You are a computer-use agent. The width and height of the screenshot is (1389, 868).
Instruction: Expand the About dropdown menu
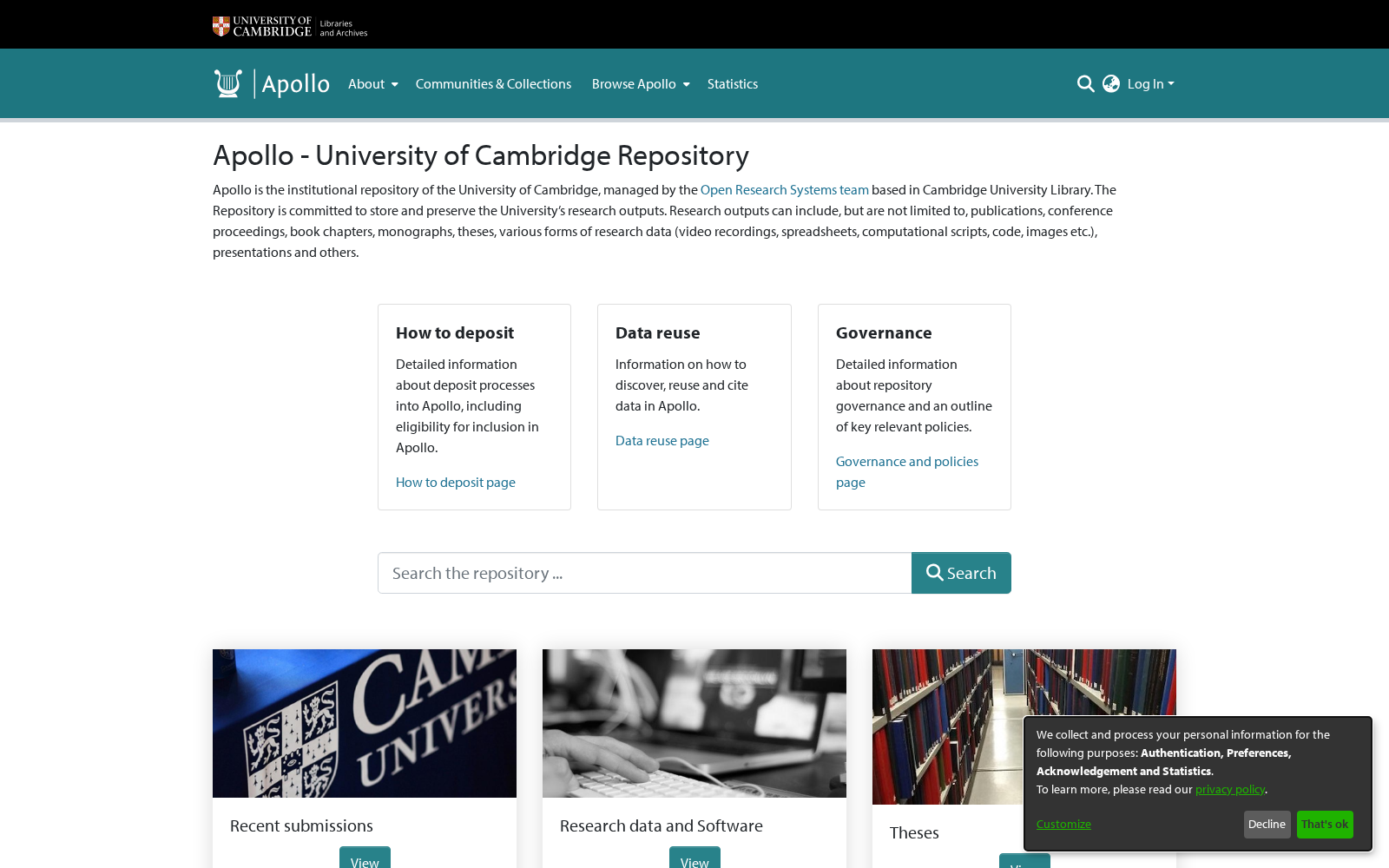[373, 84]
